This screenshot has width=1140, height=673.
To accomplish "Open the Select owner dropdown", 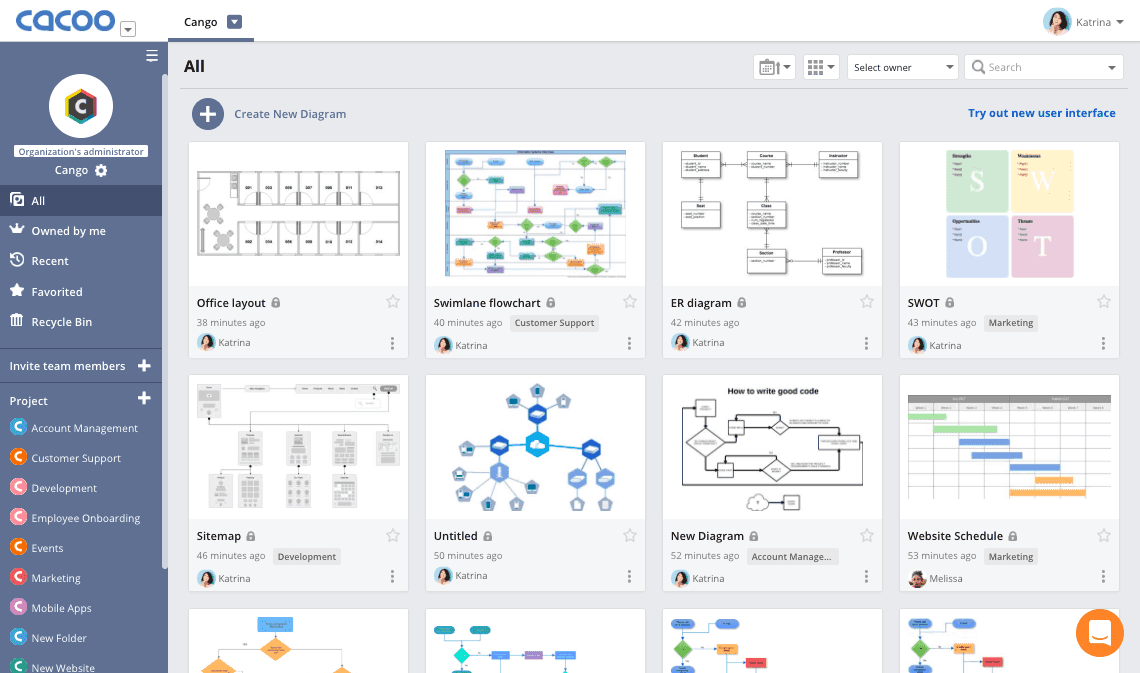I will pyautogui.click(x=902, y=66).
